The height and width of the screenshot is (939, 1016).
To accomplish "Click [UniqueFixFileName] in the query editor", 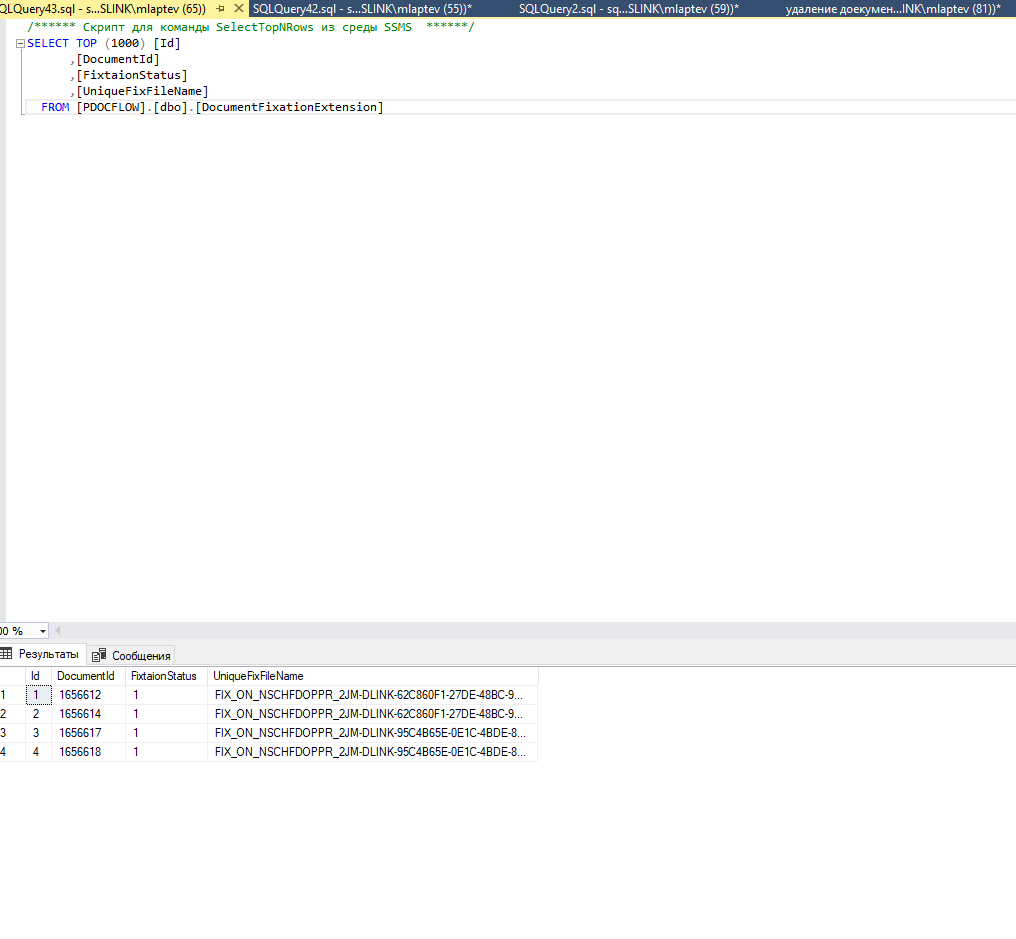I will pyautogui.click(x=142, y=91).
